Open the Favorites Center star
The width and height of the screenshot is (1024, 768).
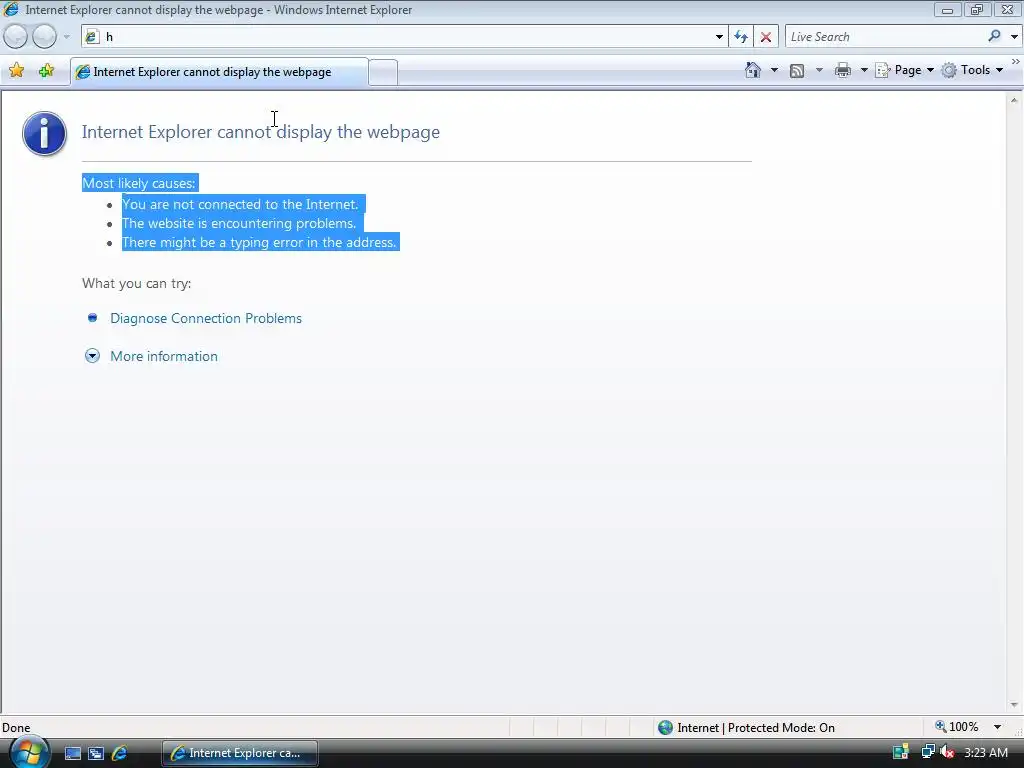(x=17, y=71)
